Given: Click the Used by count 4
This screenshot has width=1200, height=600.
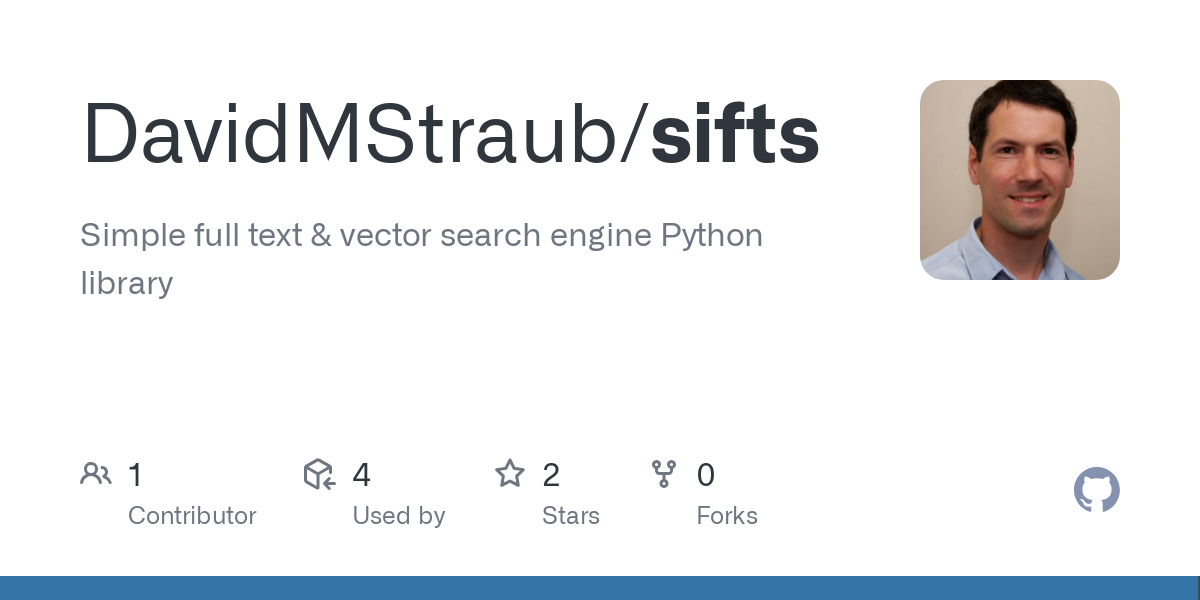Looking at the screenshot, I should pos(361,475).
